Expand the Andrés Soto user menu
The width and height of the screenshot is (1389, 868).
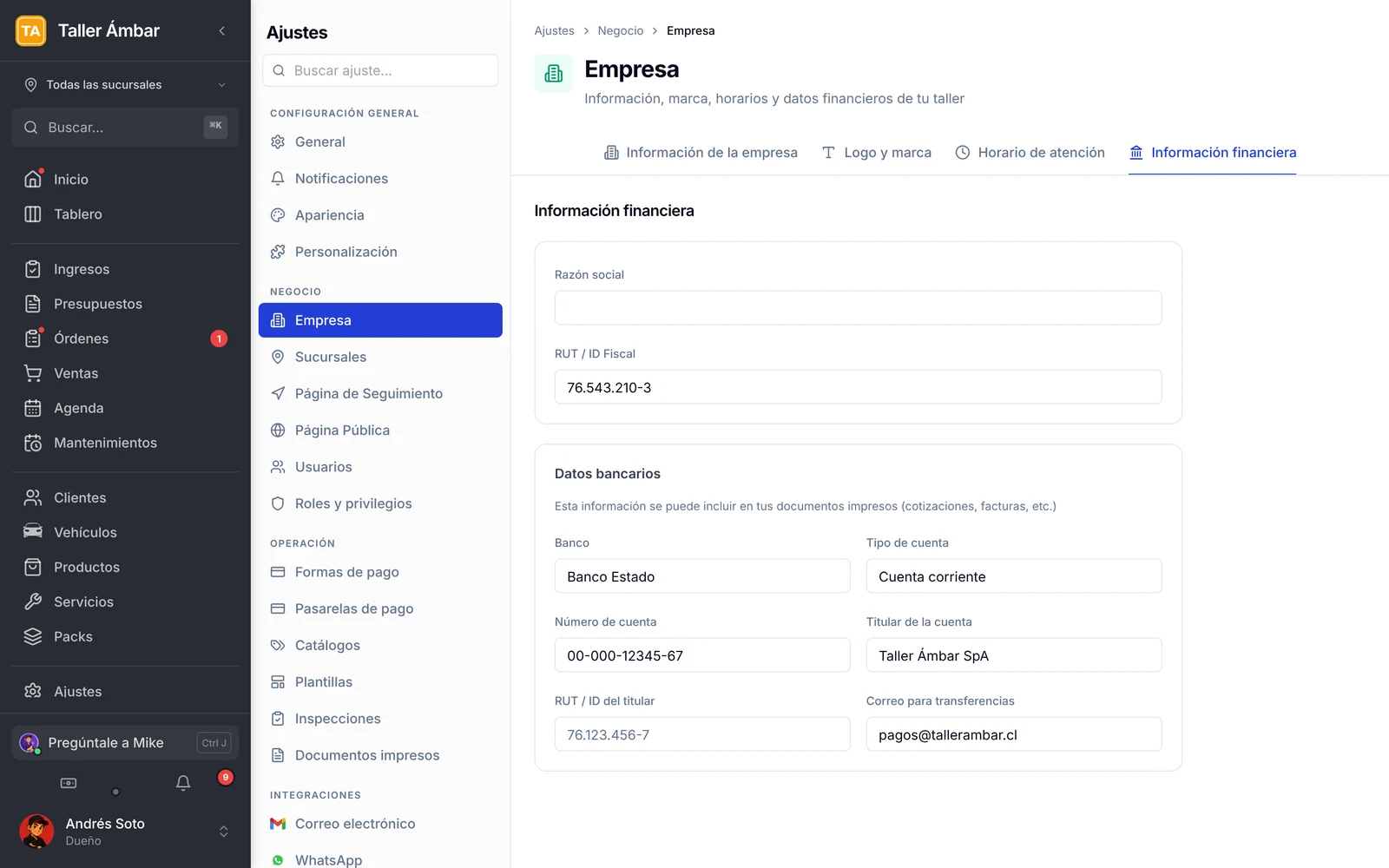(x=125, y=832)
